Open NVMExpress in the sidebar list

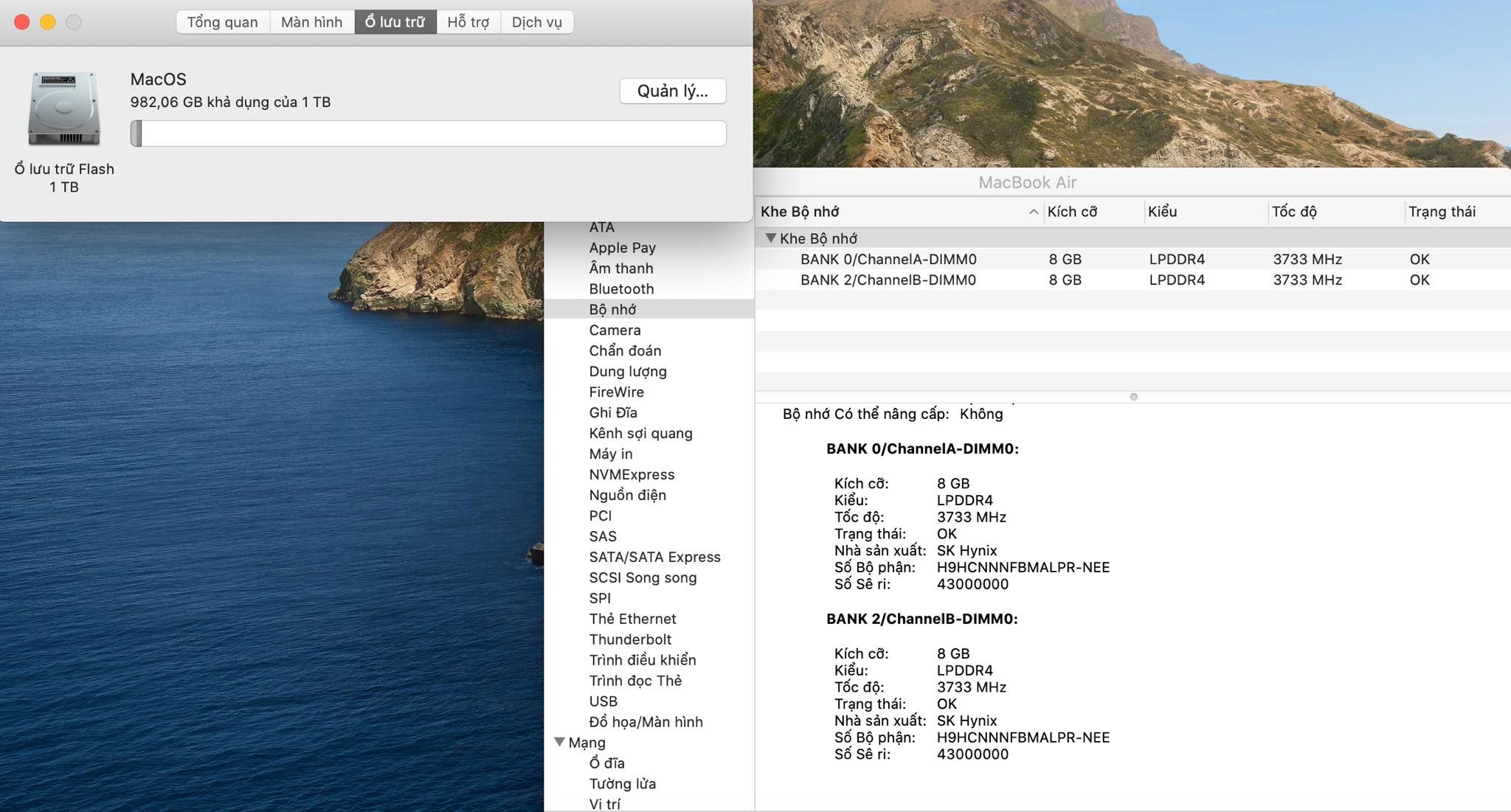click(632, 474)
